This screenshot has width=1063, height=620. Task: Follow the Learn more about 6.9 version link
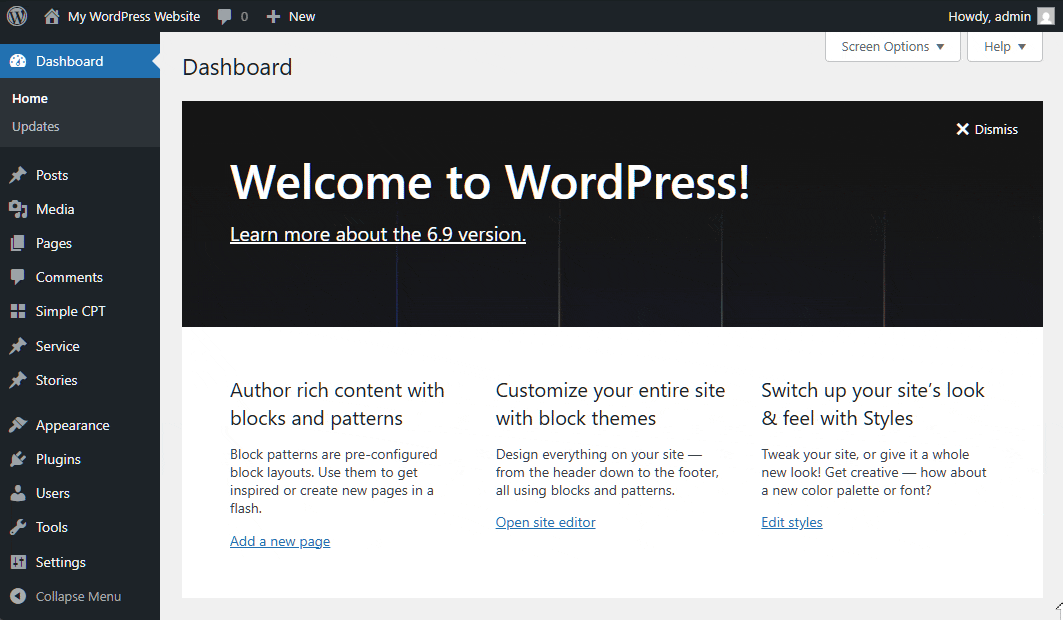(377, 234)
